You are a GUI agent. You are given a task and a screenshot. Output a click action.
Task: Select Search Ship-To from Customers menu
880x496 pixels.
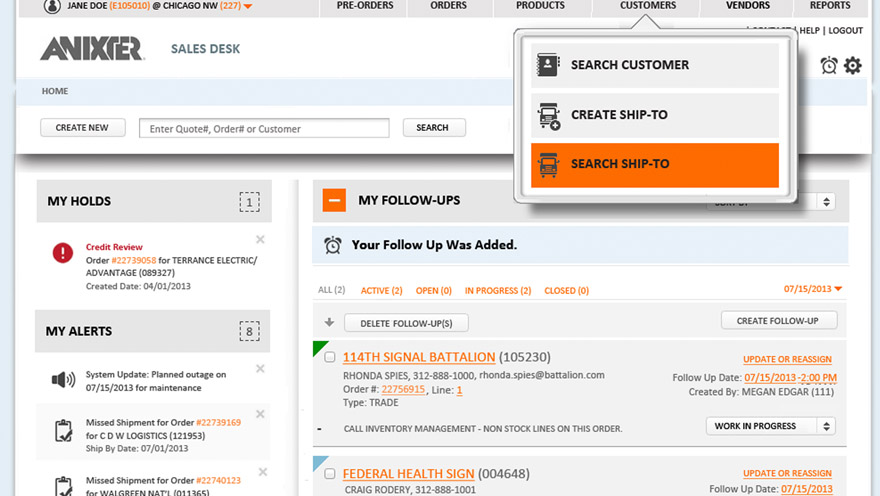click(654, 164)
